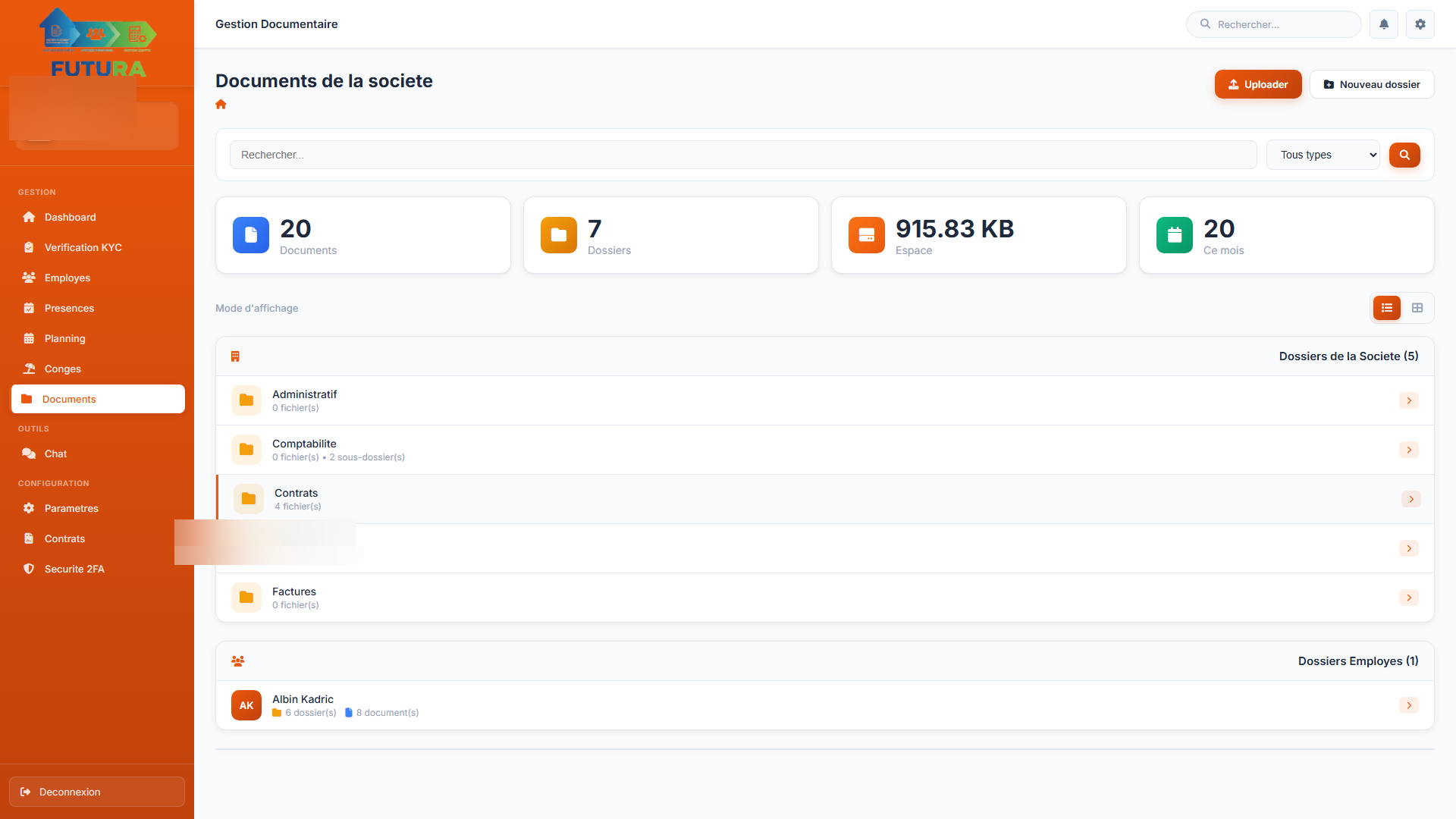Click the documents Rechercher search field
Image resolution: width=1456 pixels, height=819 pixels.
point(742,155)
